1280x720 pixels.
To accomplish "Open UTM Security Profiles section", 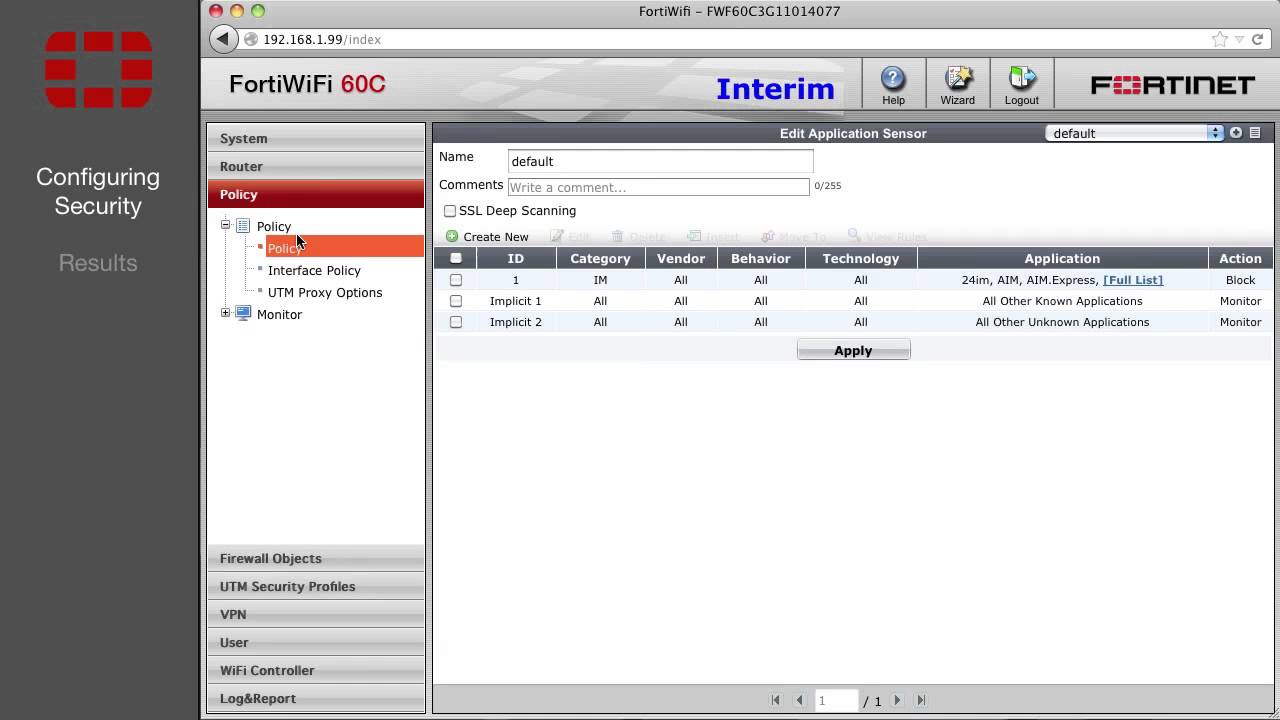I will [x=316, y=586].
